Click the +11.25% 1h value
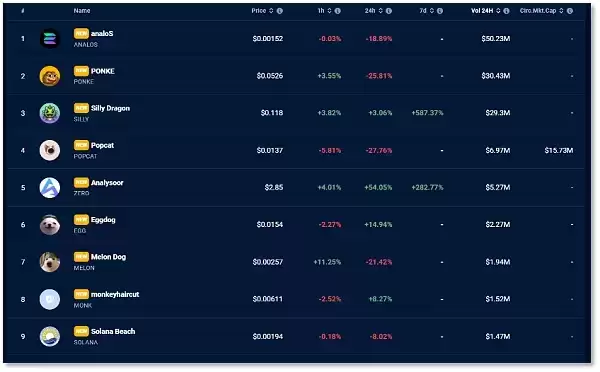600x372 pixels. [327, 262]
